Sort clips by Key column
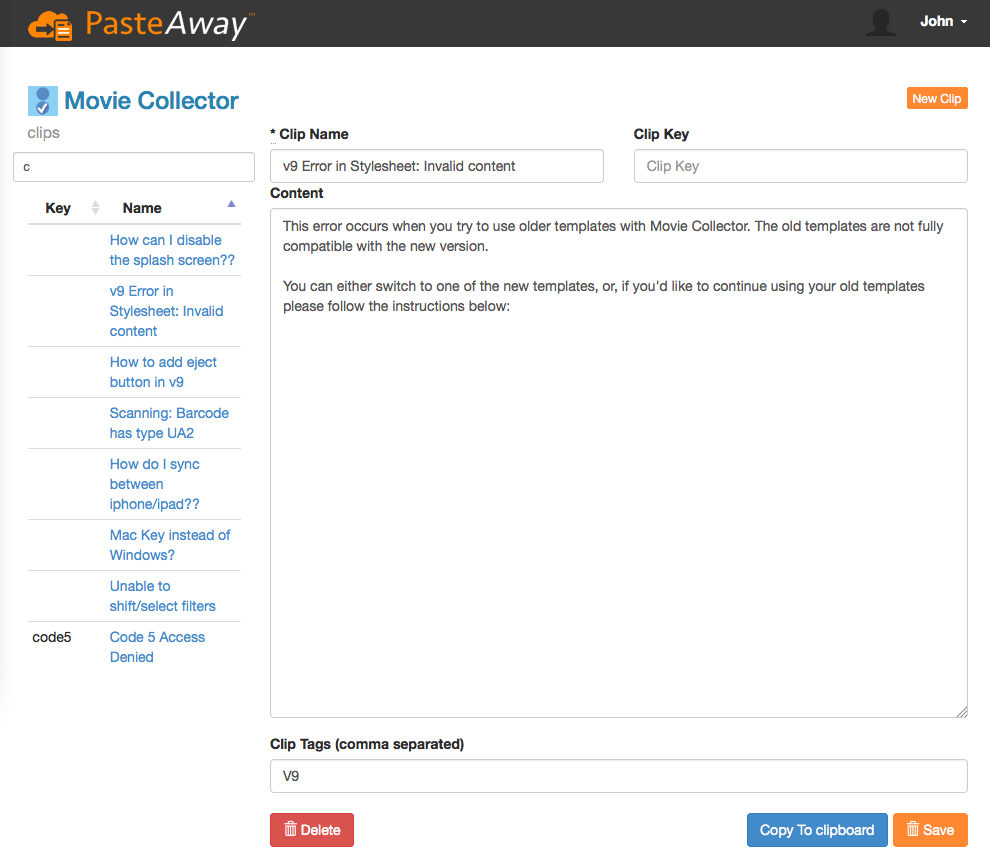 click(64, 208)
